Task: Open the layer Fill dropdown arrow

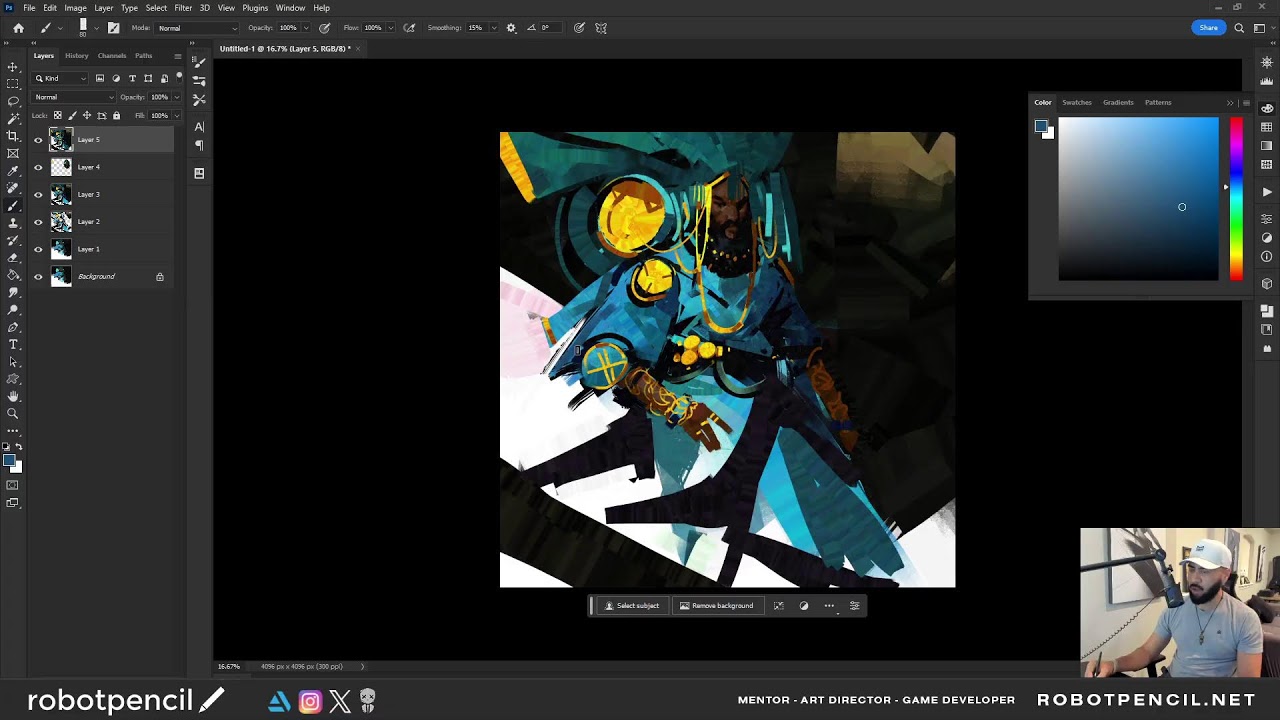Action: tap(176, 115)
